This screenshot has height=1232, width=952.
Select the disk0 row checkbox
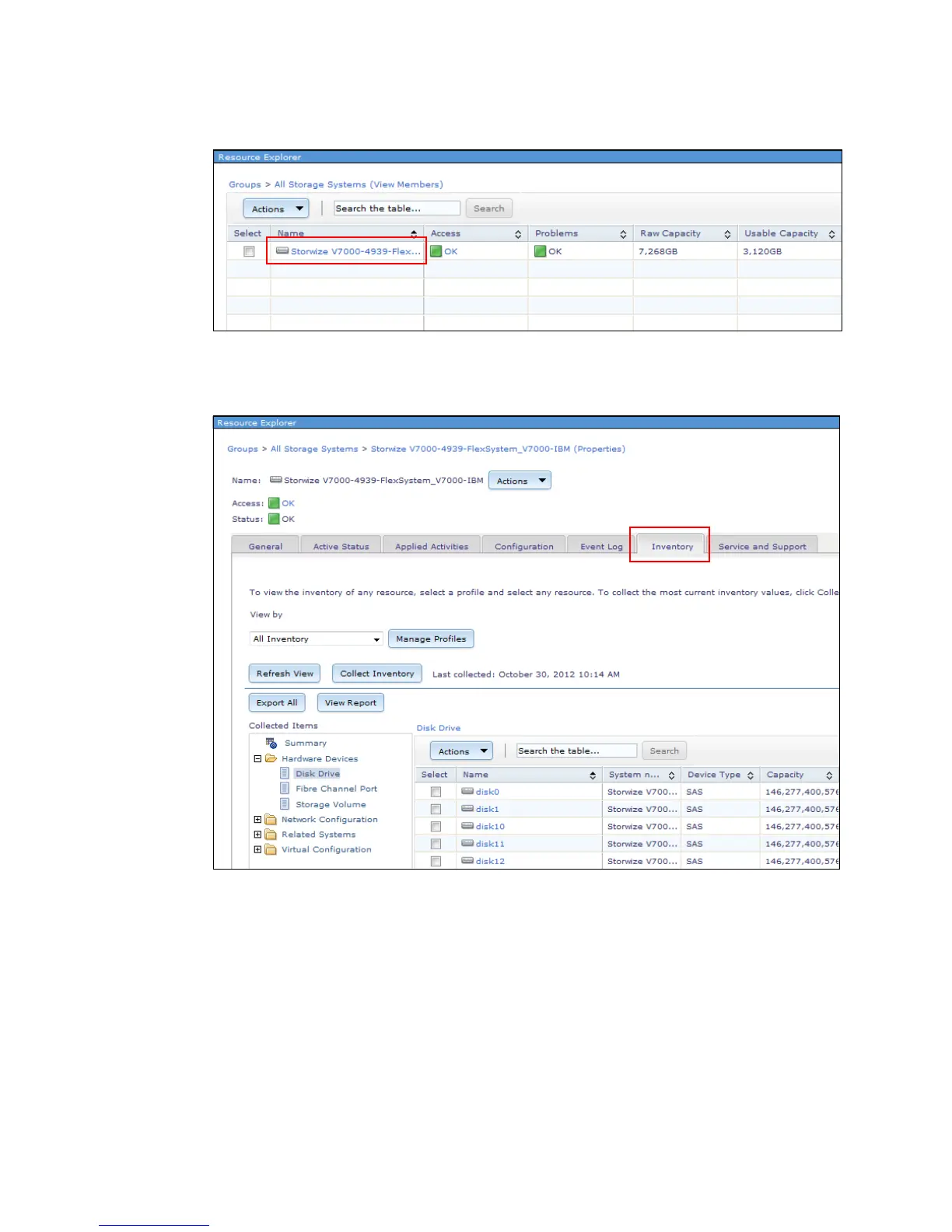[x=436, y=792]
